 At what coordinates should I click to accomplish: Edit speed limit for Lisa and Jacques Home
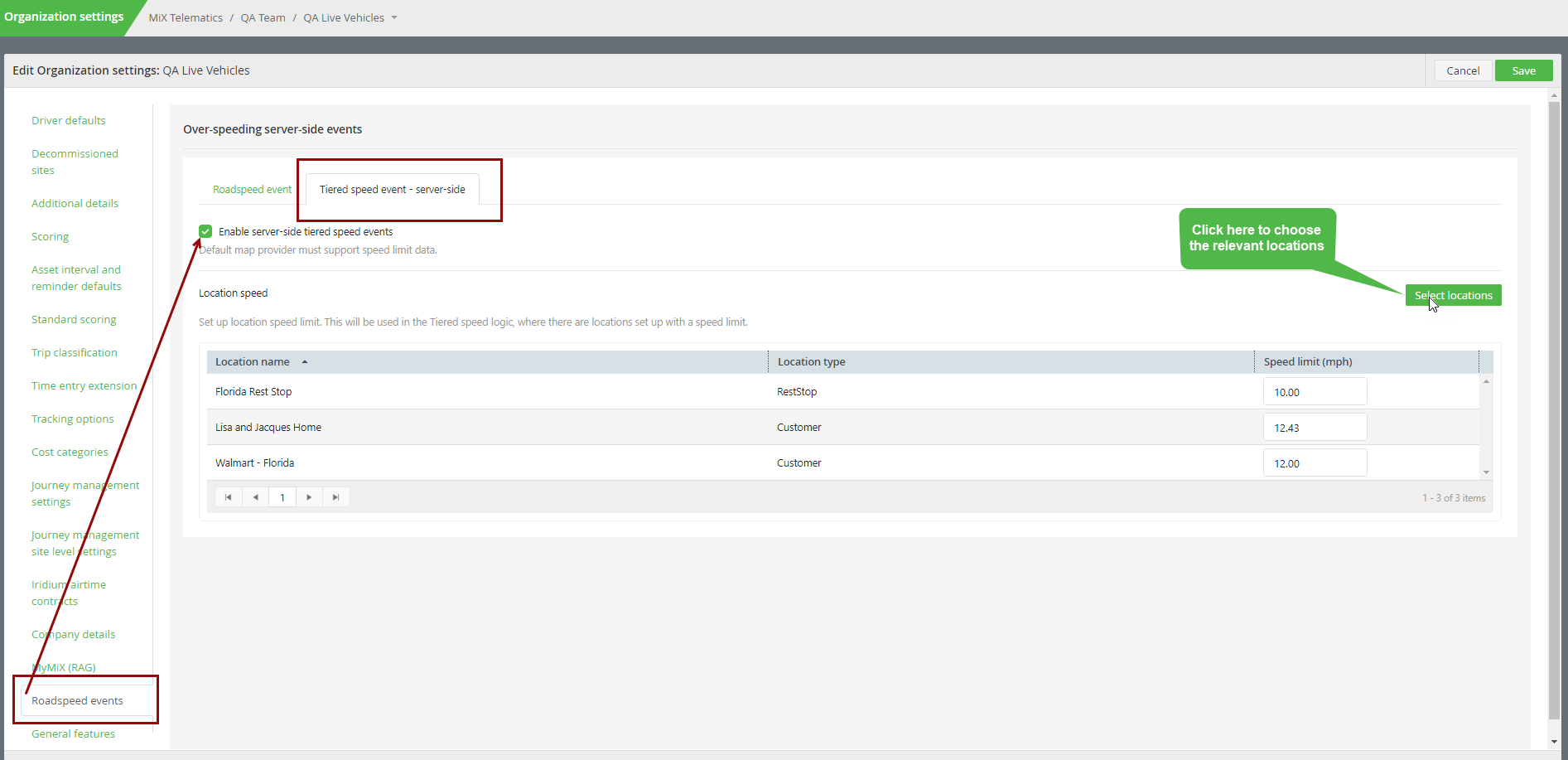pos(1315,428)
